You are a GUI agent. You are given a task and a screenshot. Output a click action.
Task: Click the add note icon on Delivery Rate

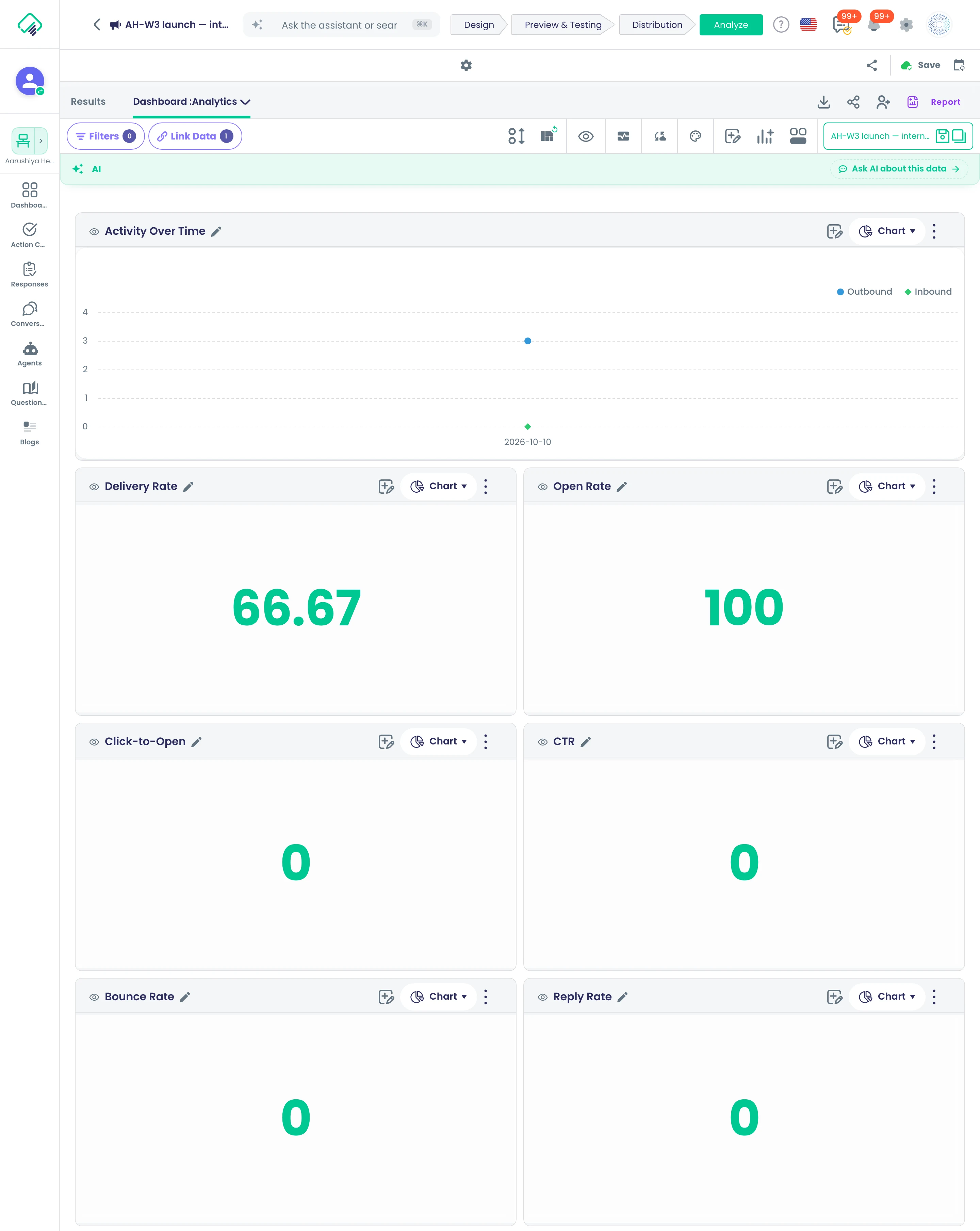point(387,487)
